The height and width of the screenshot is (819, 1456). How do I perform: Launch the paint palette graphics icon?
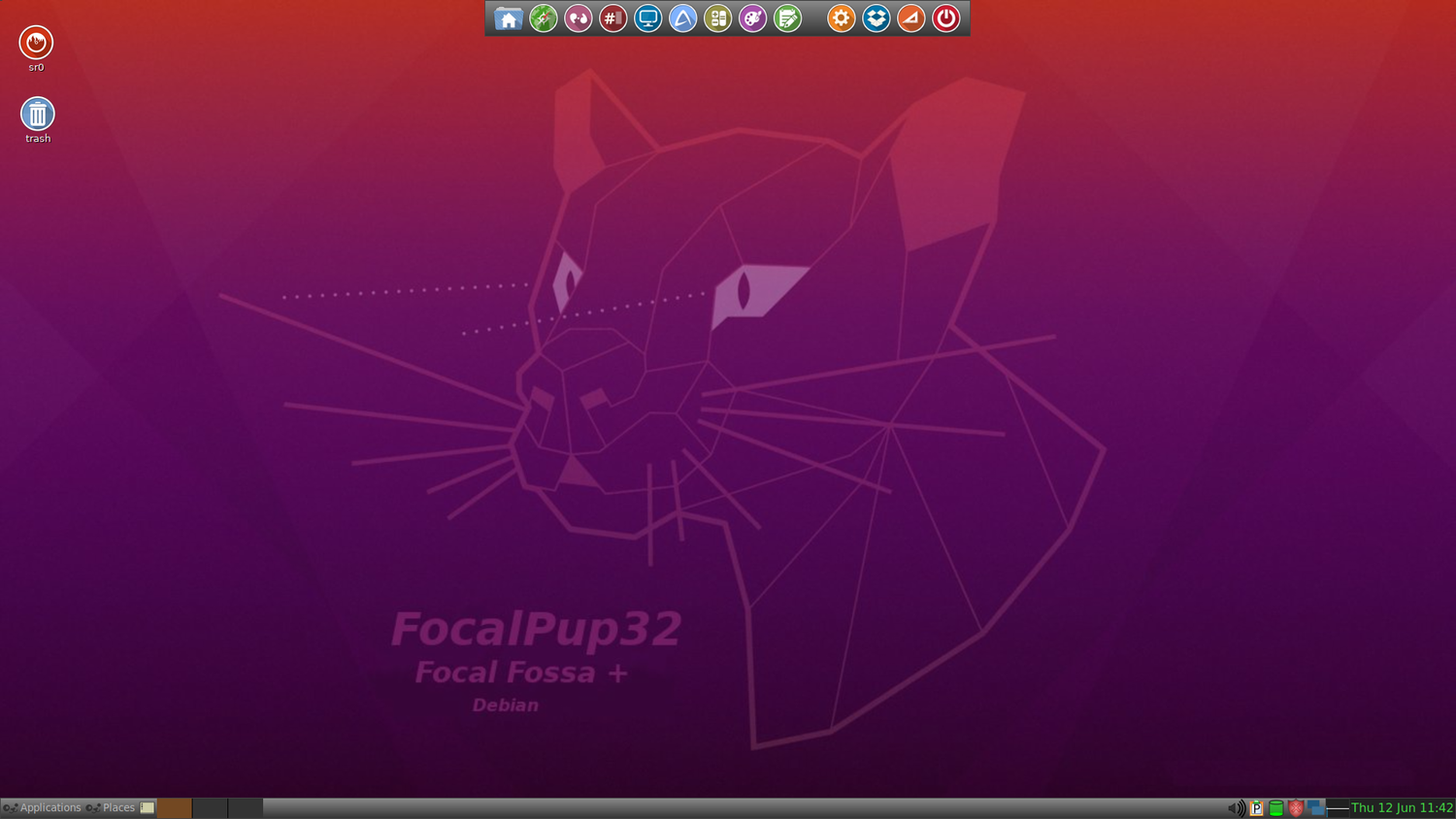[x=753, y=18]
